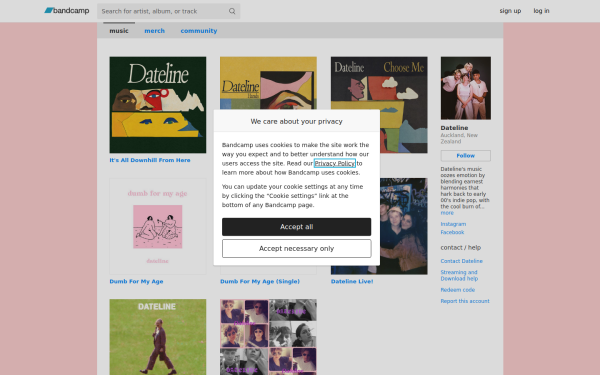Screen dimensions: 600x375
Task: Open Dateline's Instagram link
Action: [453, 224]
